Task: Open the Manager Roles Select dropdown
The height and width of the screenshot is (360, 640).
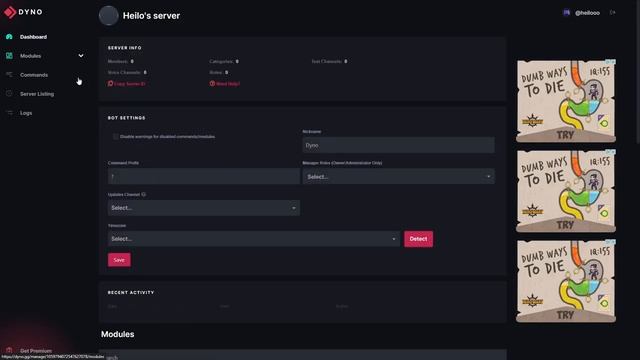Action: click(x=398, y=176)
